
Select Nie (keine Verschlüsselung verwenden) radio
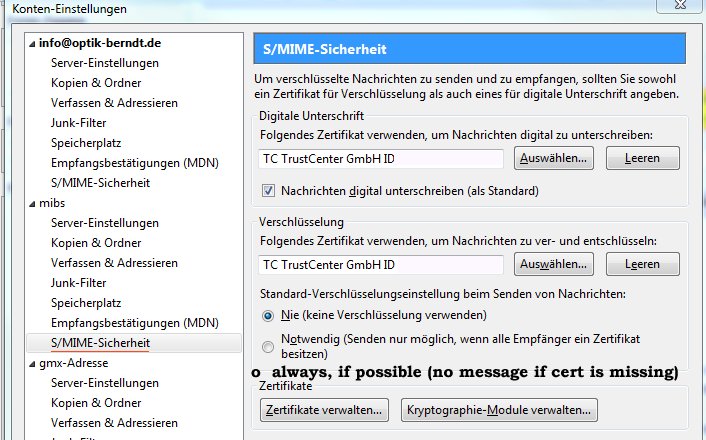(x=268, y=316)
